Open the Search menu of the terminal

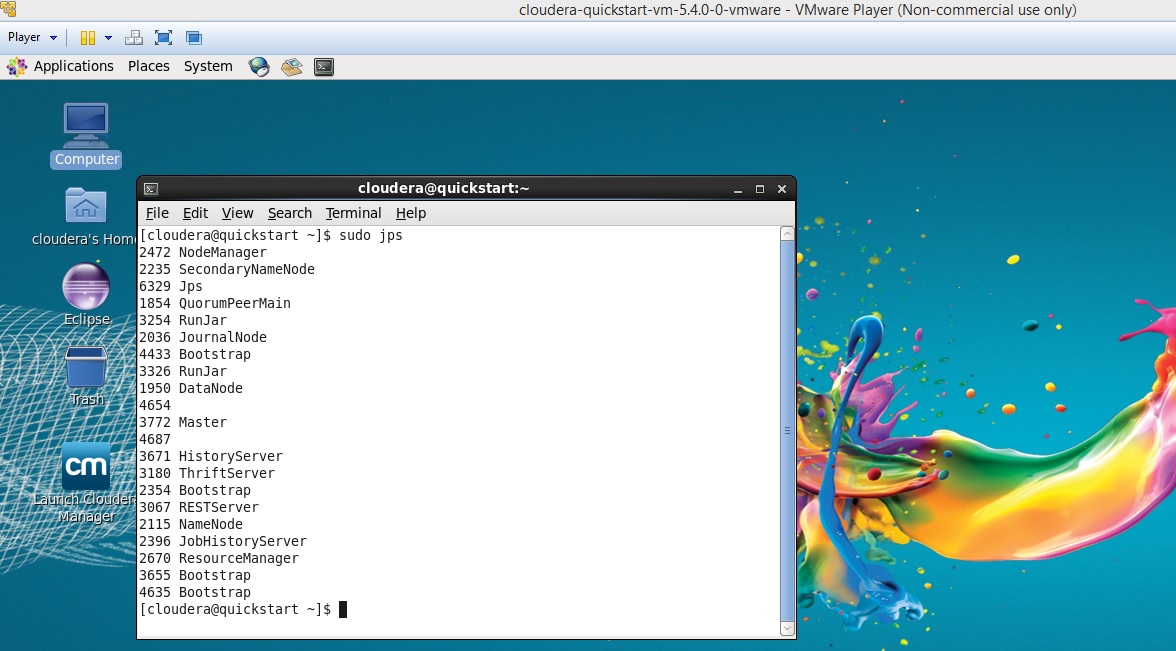click(289, 213)
